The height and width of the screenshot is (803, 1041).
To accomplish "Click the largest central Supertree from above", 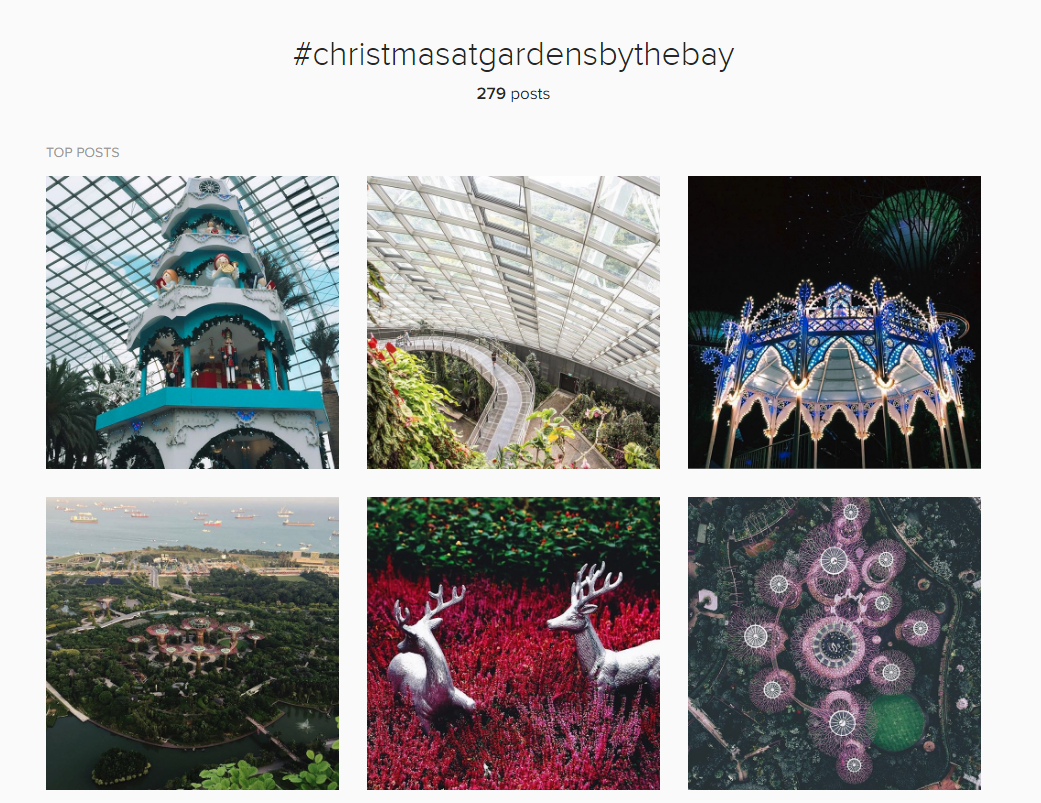I will 835,644.
